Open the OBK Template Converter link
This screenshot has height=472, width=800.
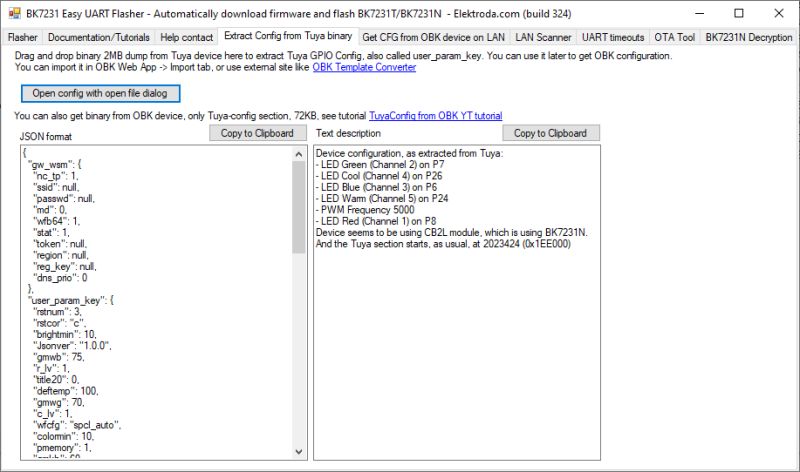pyautogui.click(x=364, y=67)
